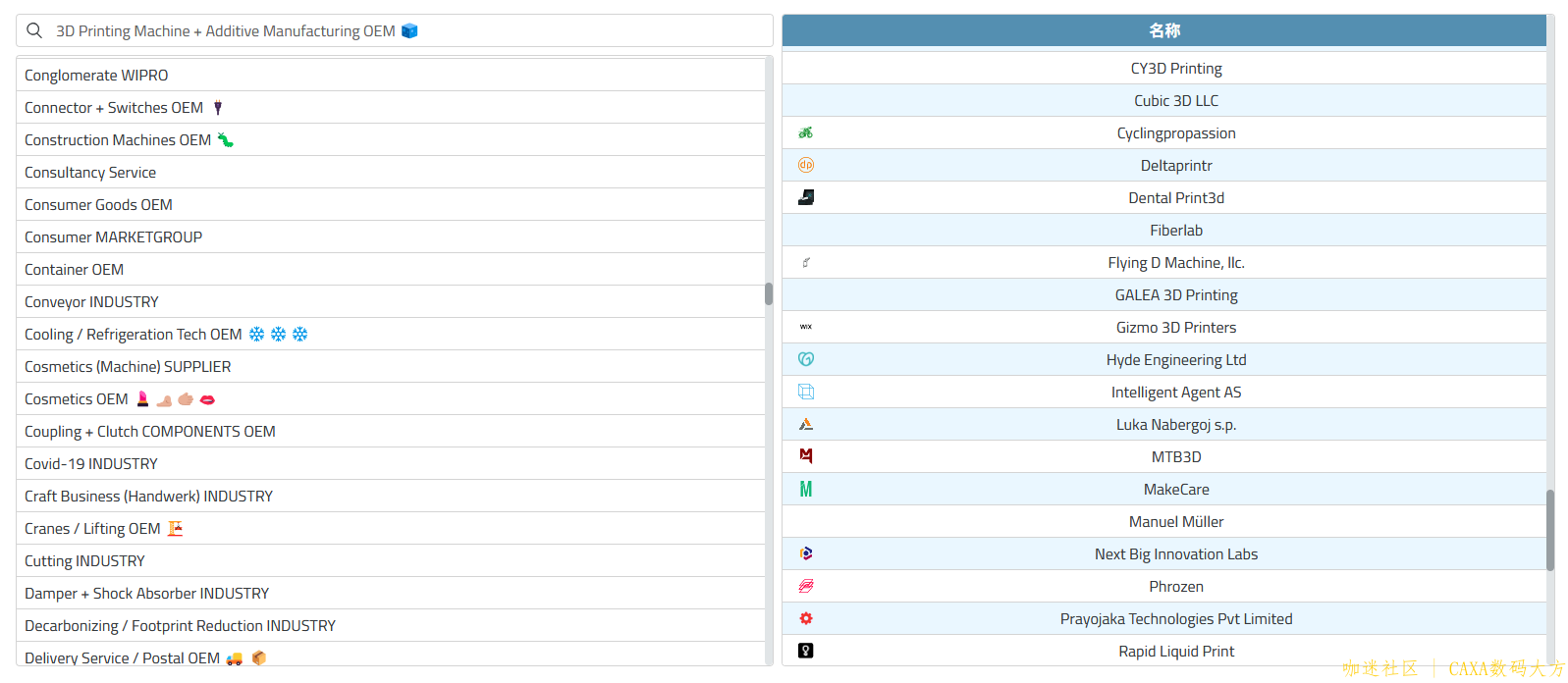Click the delivery truck icon beside Delivery Service
Viewport: 1568px width, 683px height.
click(235, 658)
